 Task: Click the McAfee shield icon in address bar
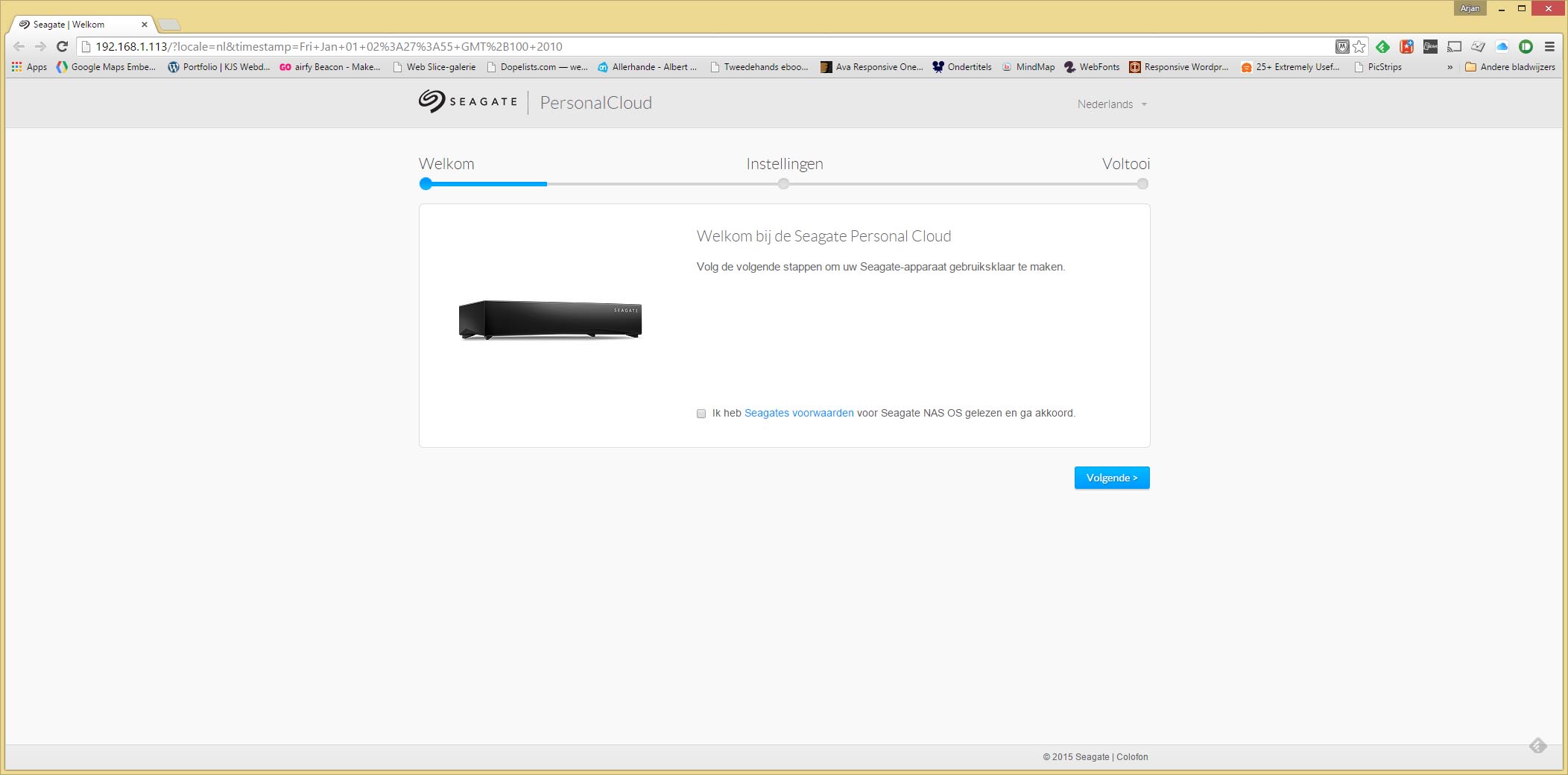coord(1342,46)
